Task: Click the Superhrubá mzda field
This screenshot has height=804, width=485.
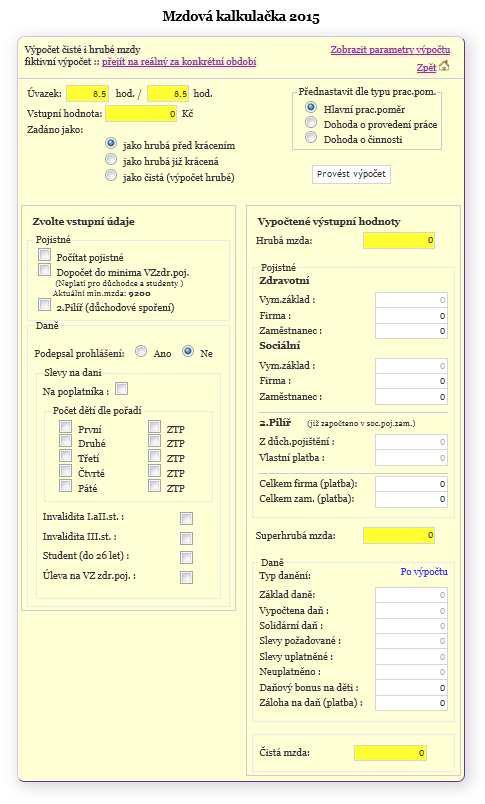Action: click(x=399, y=536)
